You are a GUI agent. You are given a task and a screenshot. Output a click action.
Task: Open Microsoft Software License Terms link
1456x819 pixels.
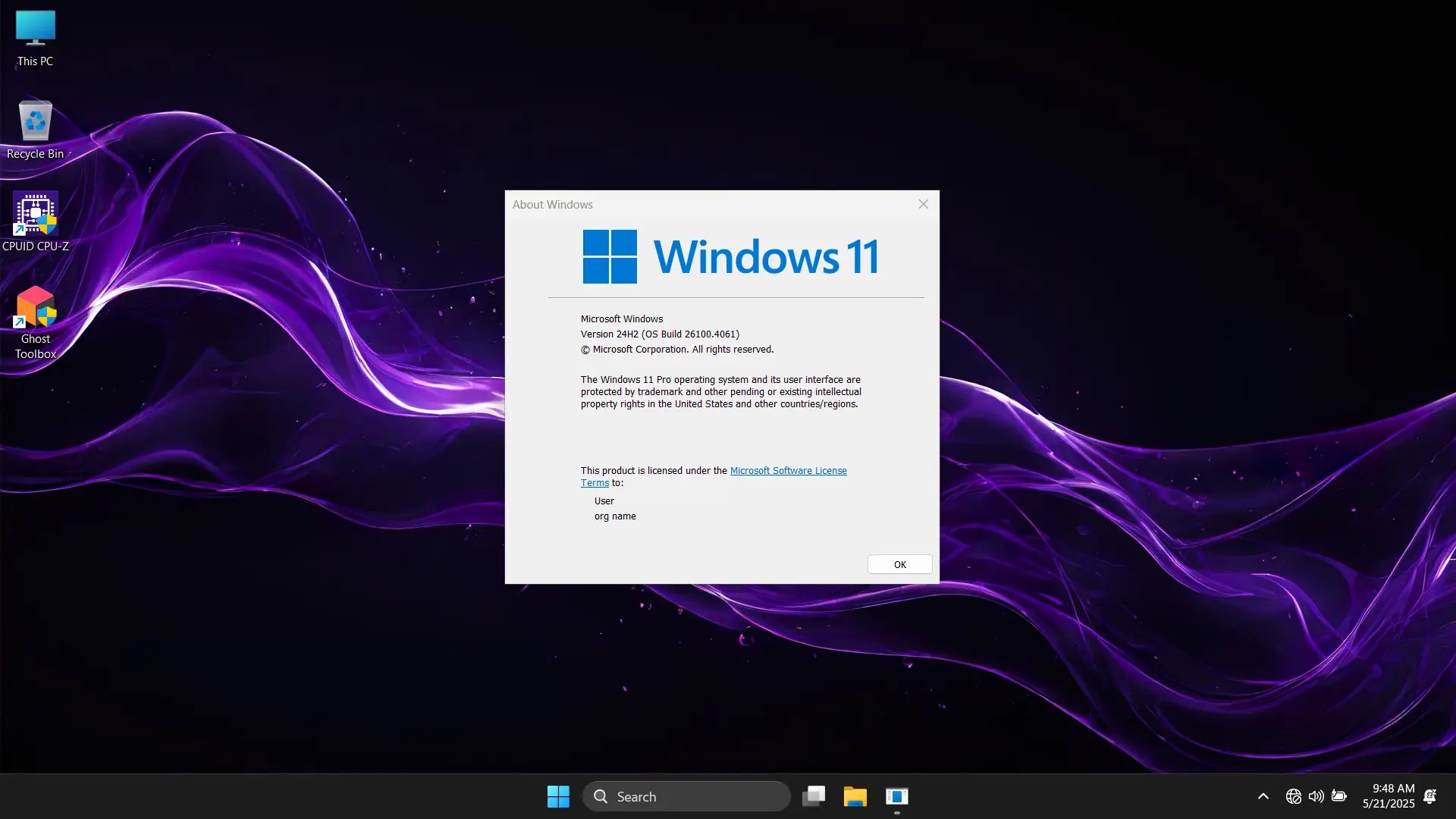pyautogui.click(x=788, y=470)
